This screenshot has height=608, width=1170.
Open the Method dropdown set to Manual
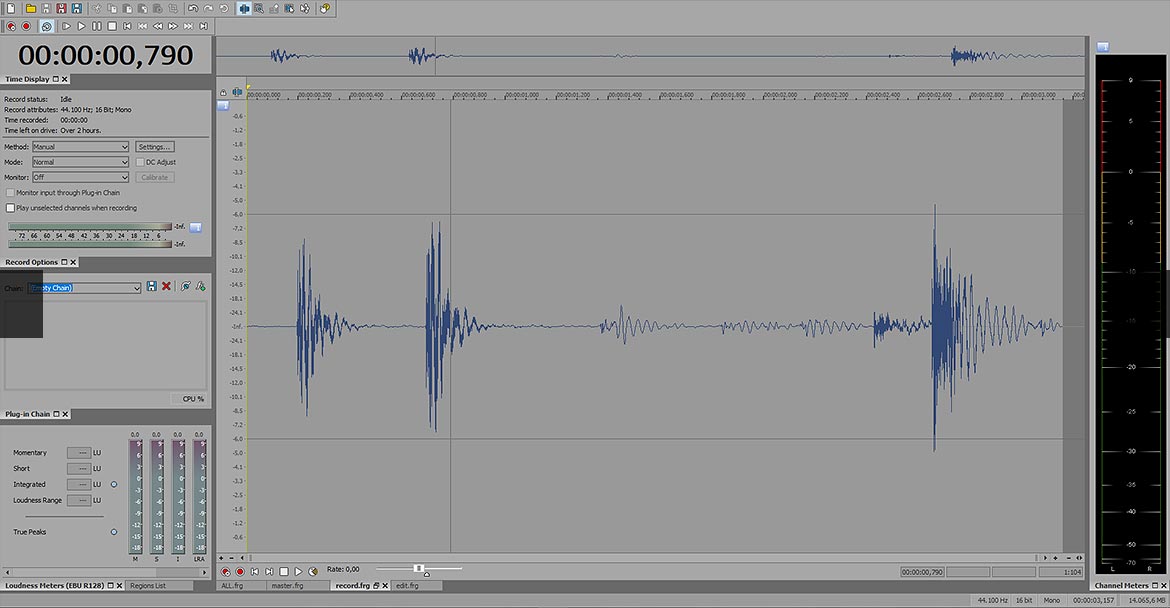click(x=80, y=147)
